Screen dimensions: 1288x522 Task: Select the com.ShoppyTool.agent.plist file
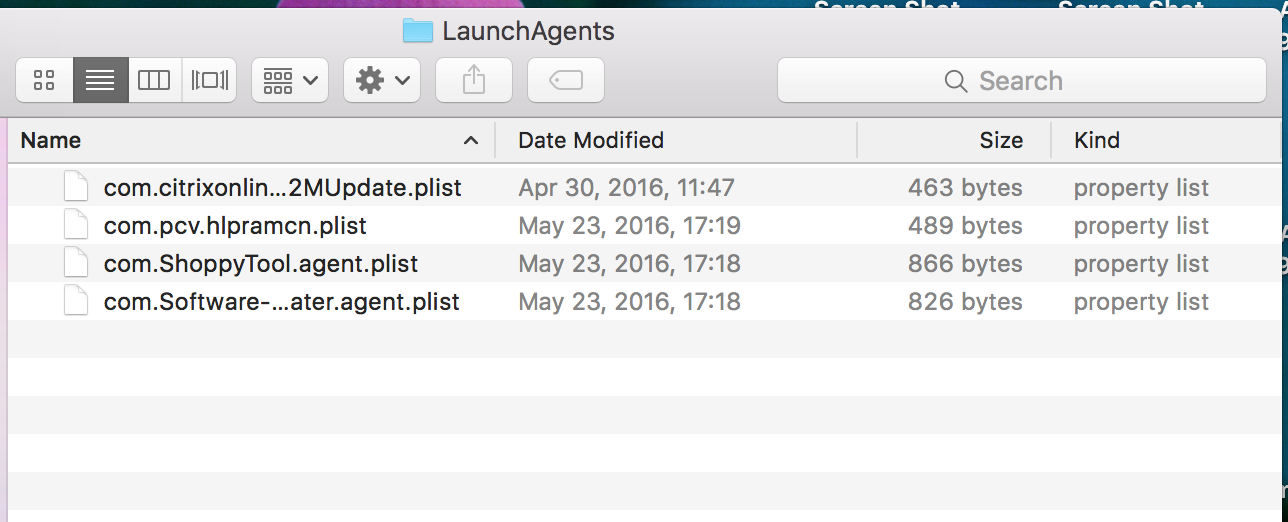pos(260,264)
